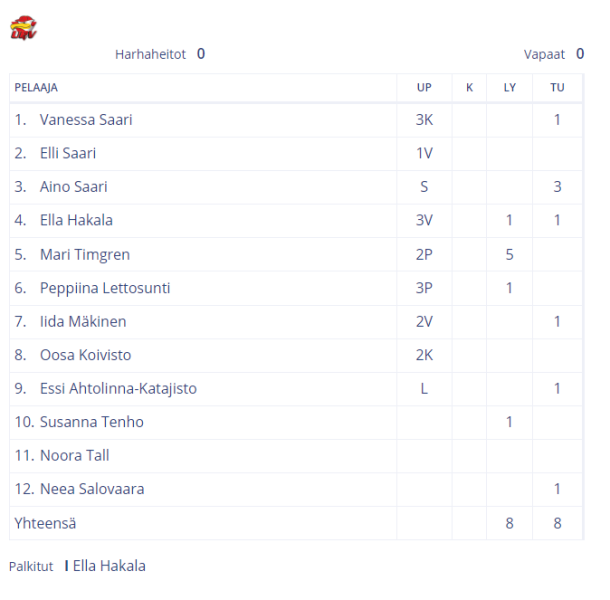Open player Vanessa Saari's row
Viewport: 610px width, 600px height.
click(x=296, y=120)
